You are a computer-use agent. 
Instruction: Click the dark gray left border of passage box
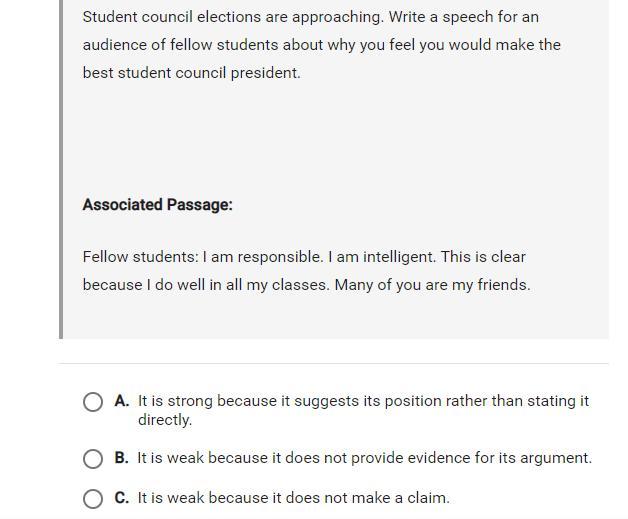tap(62, 170)
